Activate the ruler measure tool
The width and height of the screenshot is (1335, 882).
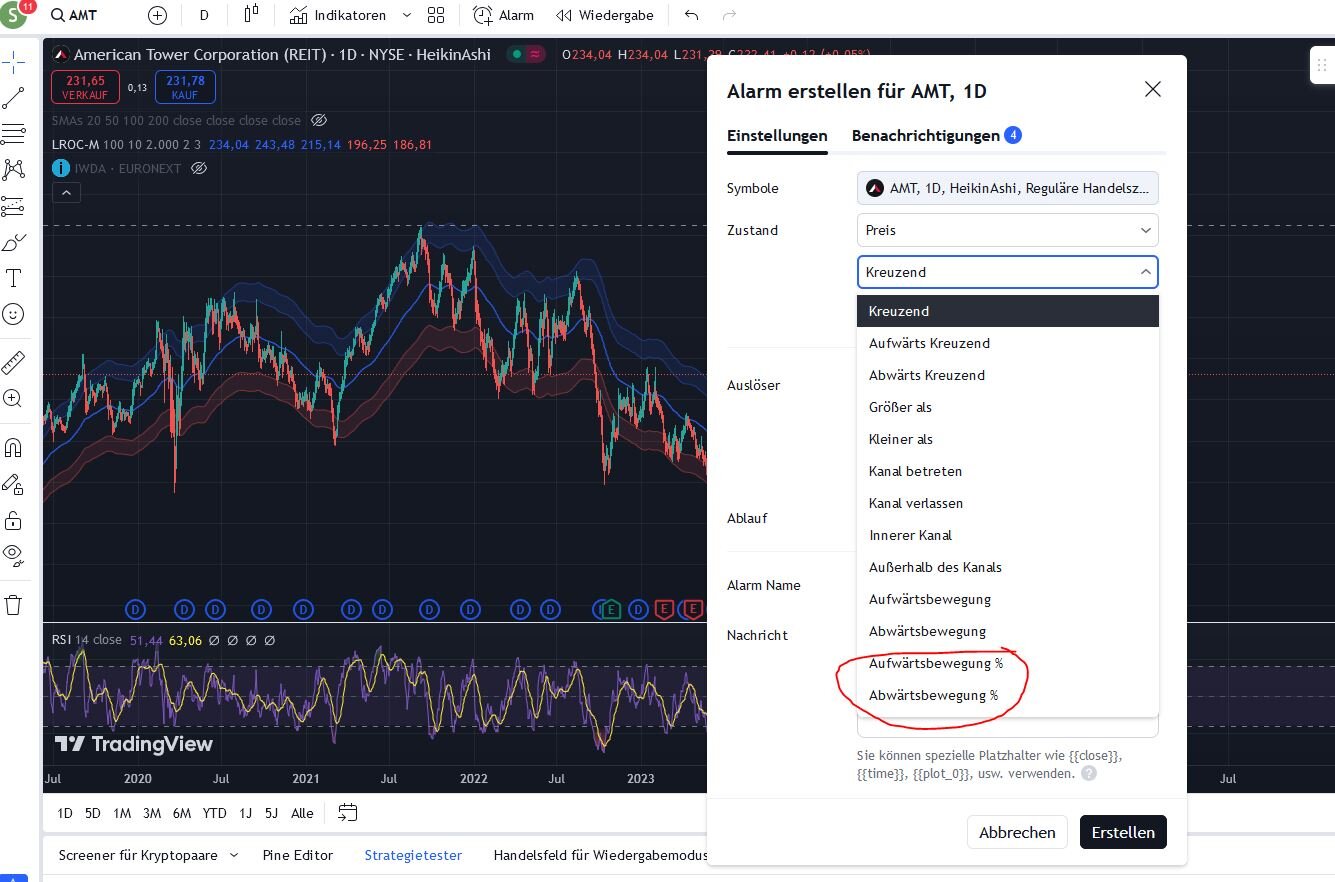(x=14, y=361)
